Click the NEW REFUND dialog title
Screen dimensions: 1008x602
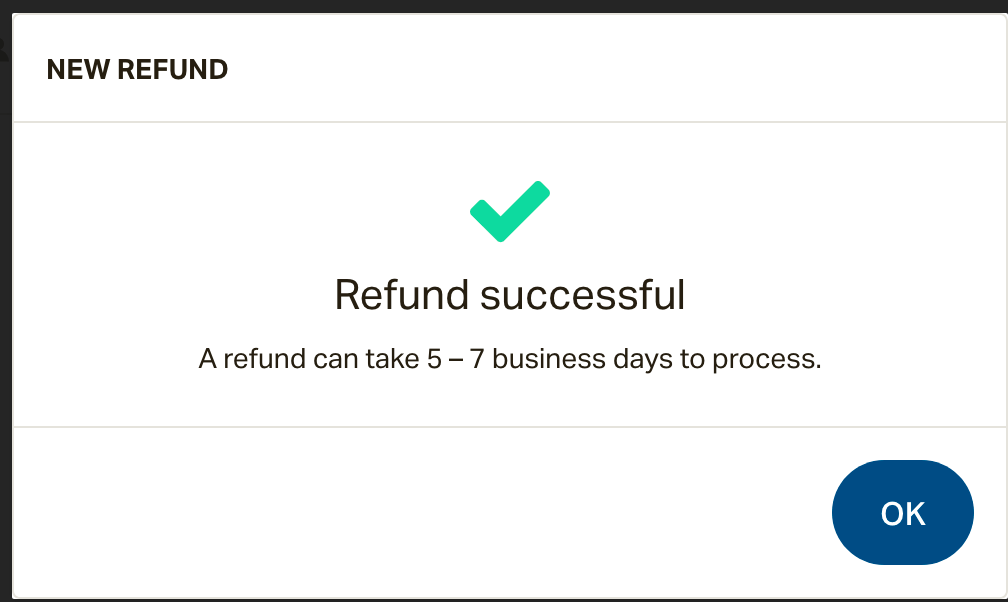click(x=137, y=69)
